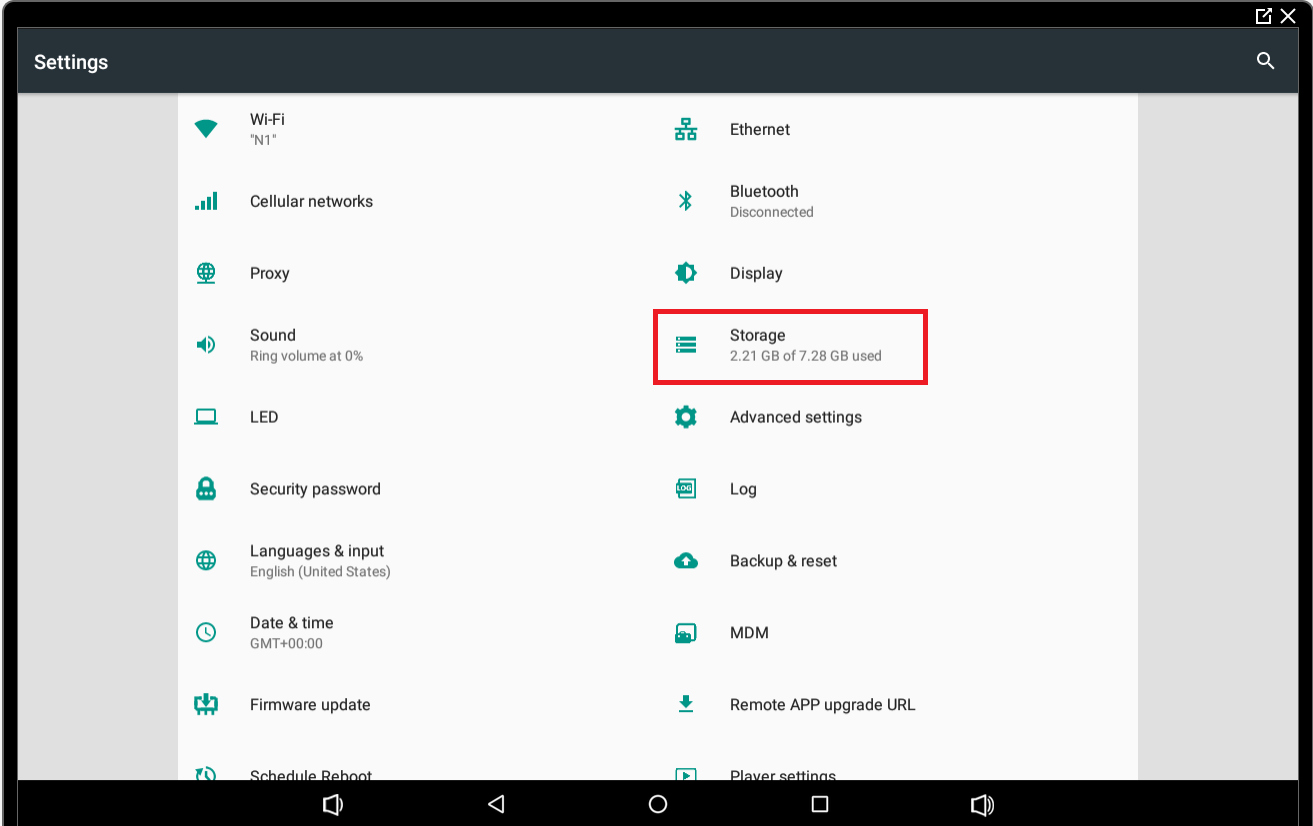Open Remote APP upgrade URL entry
The image size is (1313, 826).
tap(898, 705)
